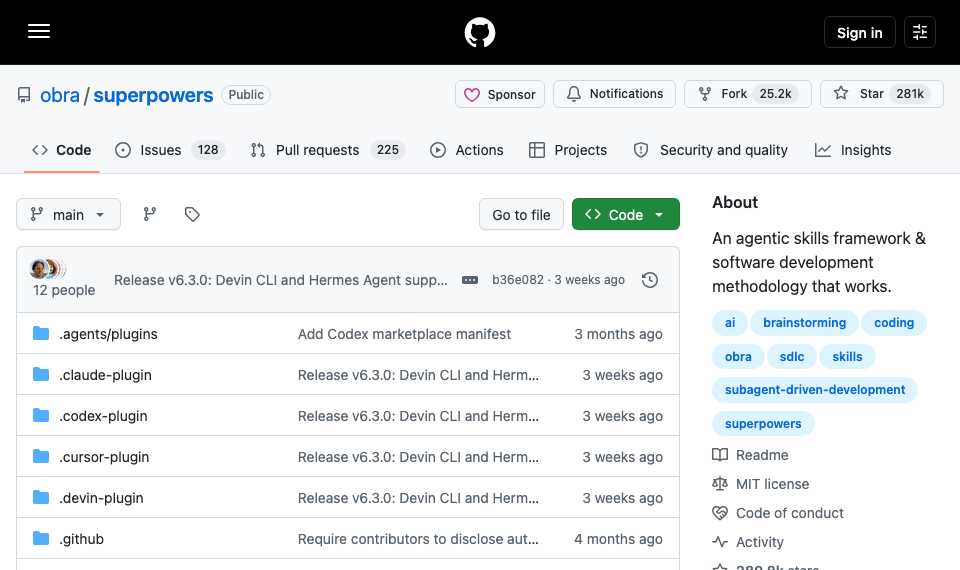The width and height of the screenshot is (960, 570).
Task: Sponsor this repository with heart button
Action: (500, 94)
